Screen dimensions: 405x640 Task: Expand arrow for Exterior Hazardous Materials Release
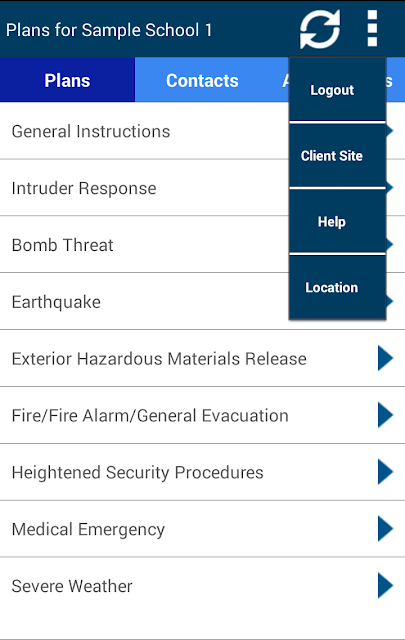click(x=385, y=358)
